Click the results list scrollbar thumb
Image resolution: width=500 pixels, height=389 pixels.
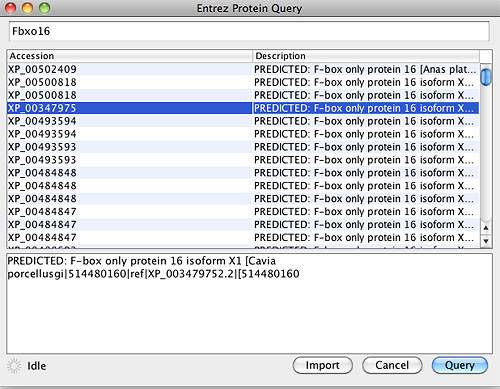tap(486, 77)
